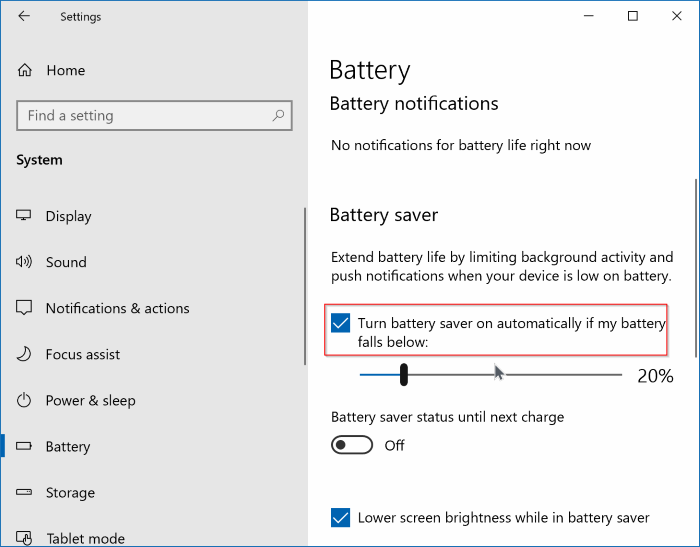This screenshot has width=700, height=547.
Task: Open Focus assist settings
Action: [153, 354]
